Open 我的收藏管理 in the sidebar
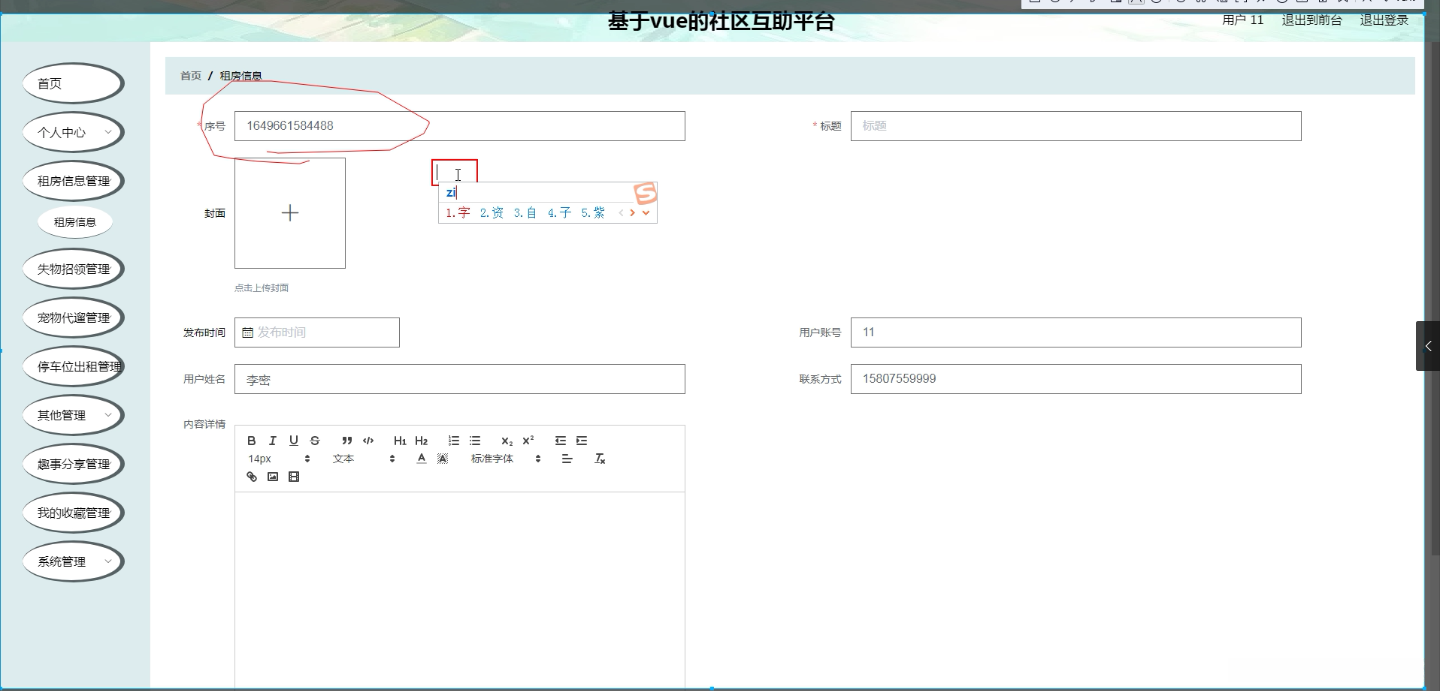Viewport: 1440px width, 691px height. (x=73, y=513)
